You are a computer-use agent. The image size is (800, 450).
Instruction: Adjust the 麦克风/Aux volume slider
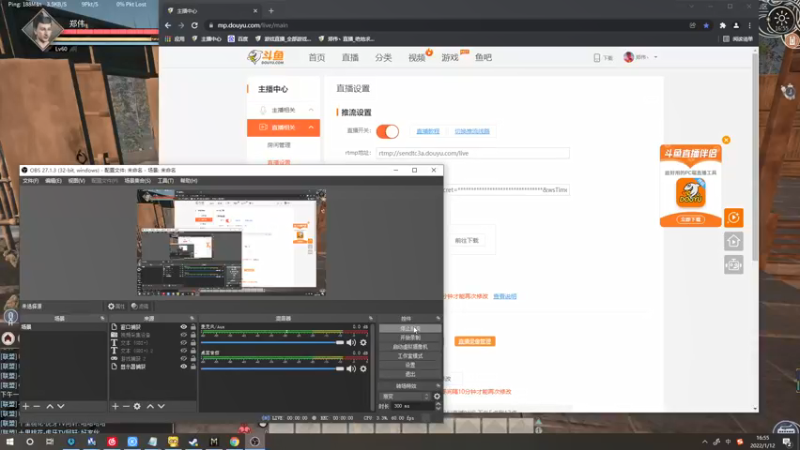[272, 342]
